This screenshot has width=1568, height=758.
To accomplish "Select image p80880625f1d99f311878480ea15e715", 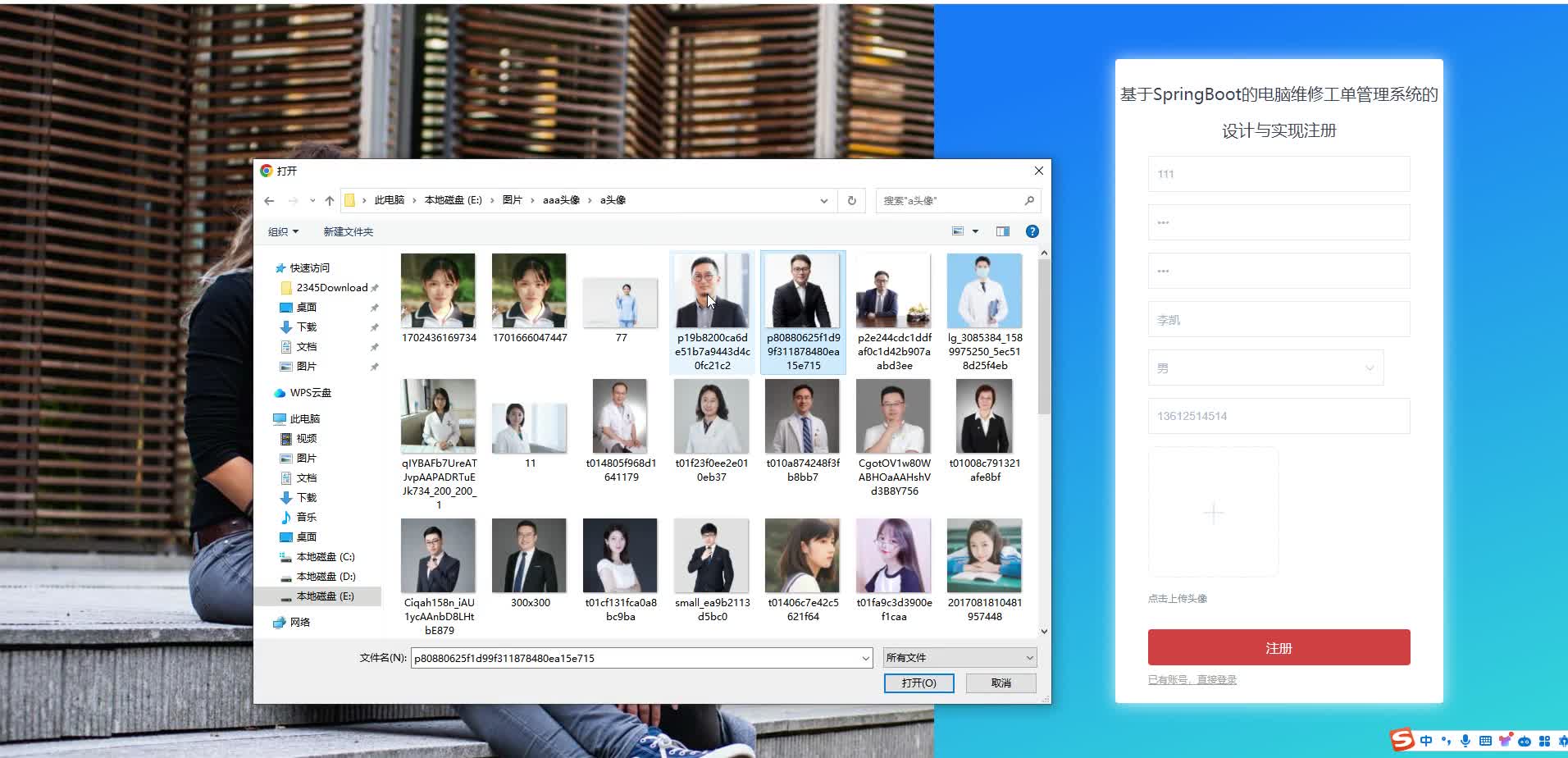I will point(802,312).
